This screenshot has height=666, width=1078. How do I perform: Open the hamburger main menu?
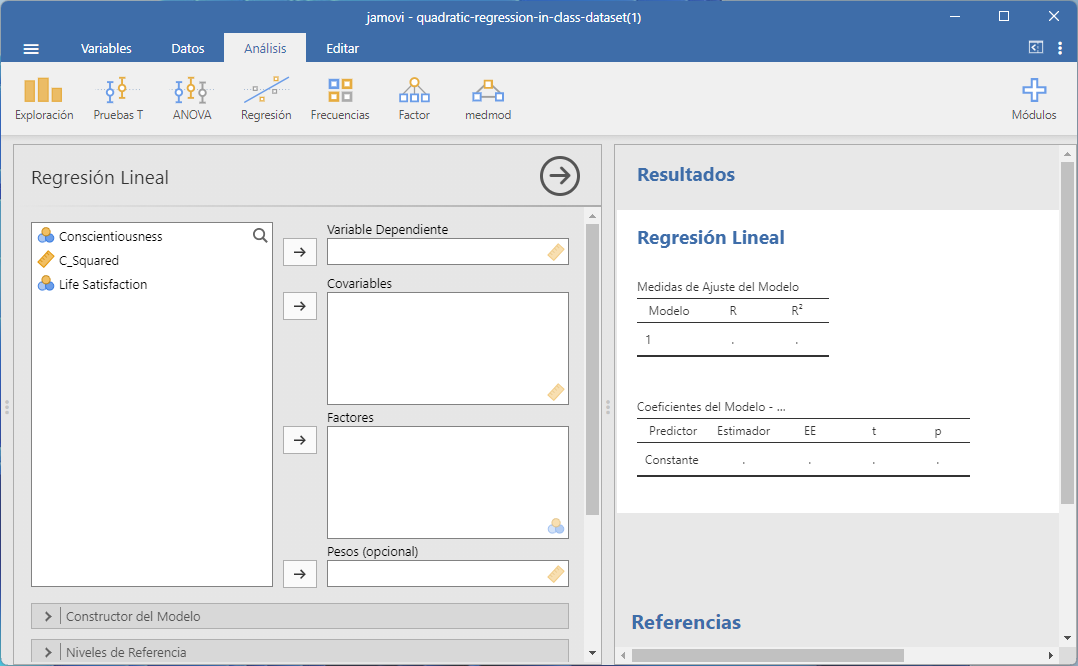[x=31, y=49]
